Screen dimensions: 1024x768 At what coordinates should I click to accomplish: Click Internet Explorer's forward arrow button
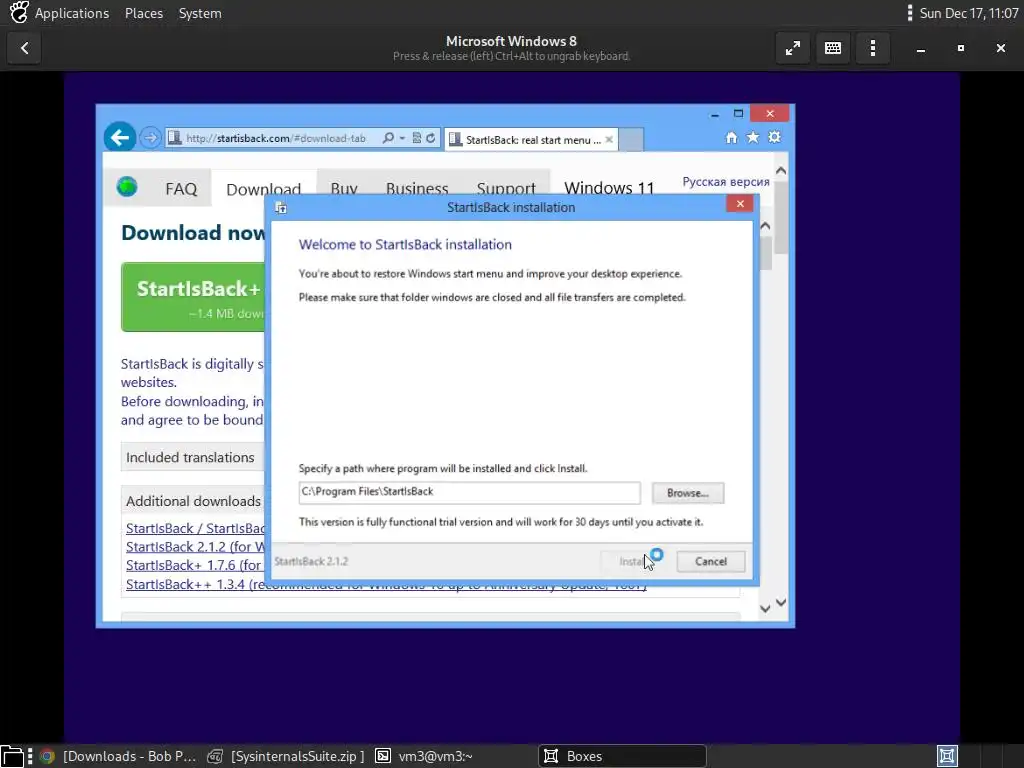click(x=150, y=138)
